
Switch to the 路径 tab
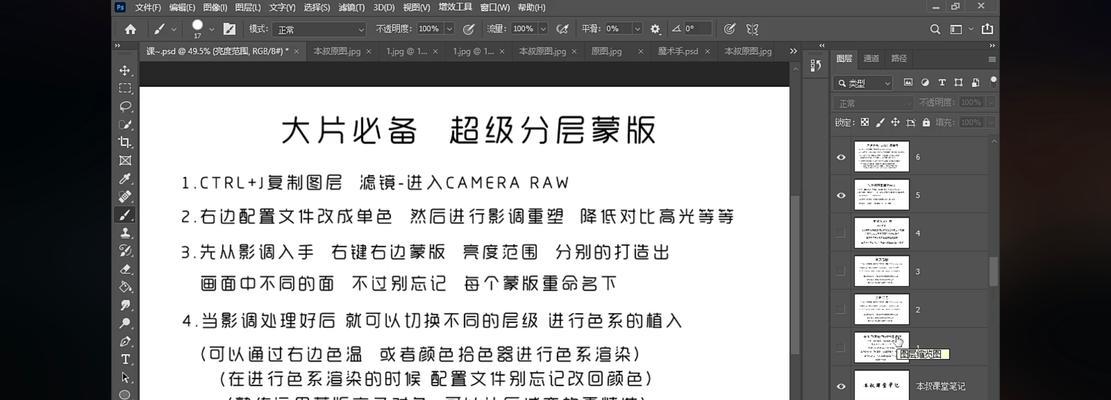(899, 59)
